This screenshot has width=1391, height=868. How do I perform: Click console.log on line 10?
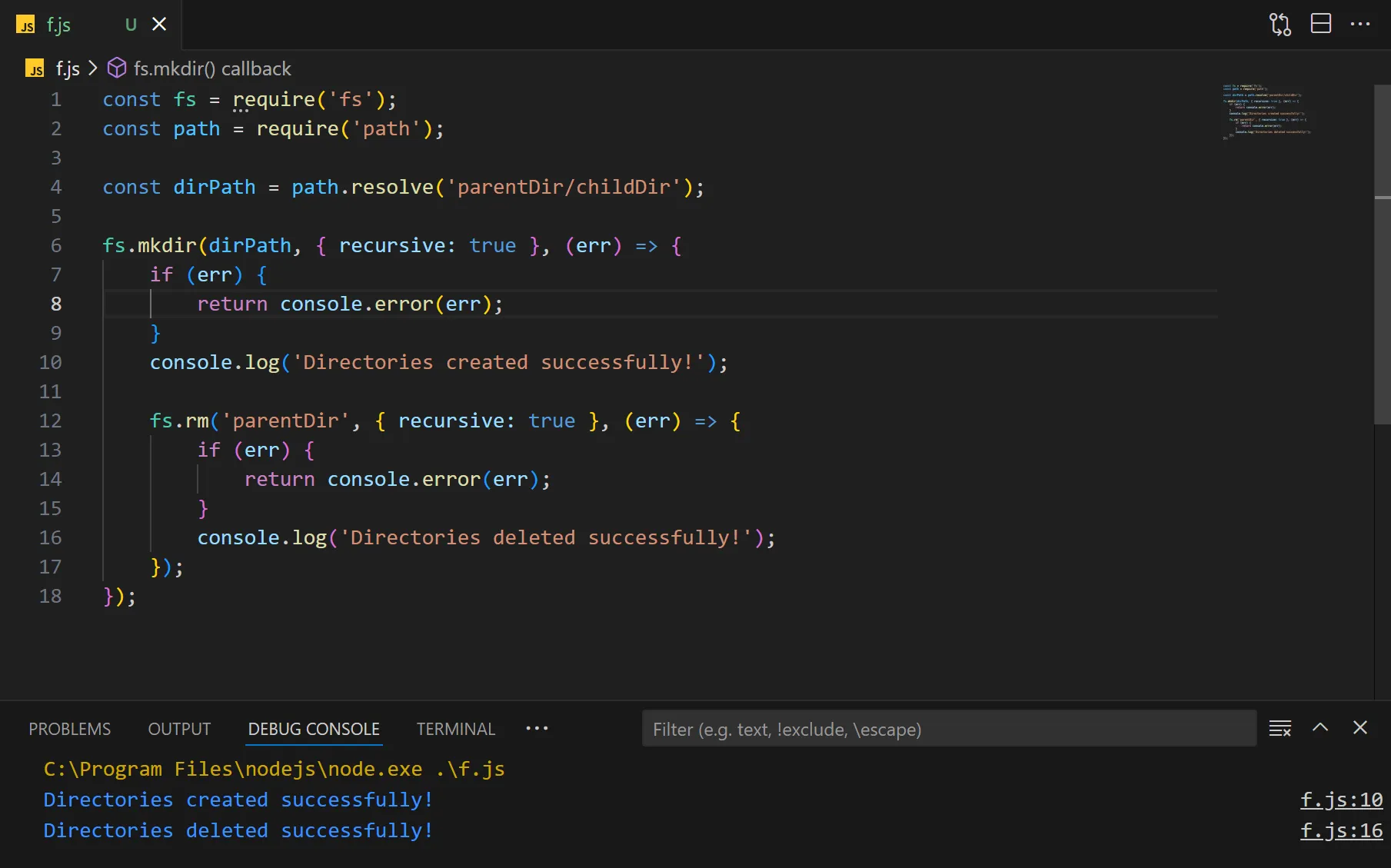pos(215,363)
